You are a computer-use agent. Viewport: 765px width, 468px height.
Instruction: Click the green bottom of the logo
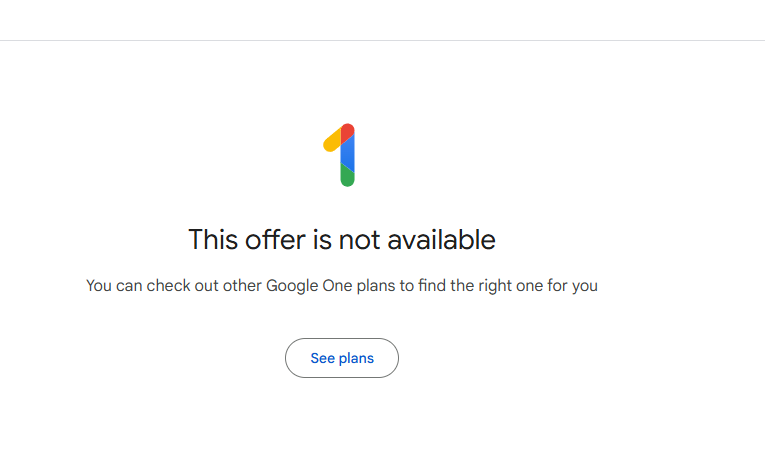click(347, 177)
